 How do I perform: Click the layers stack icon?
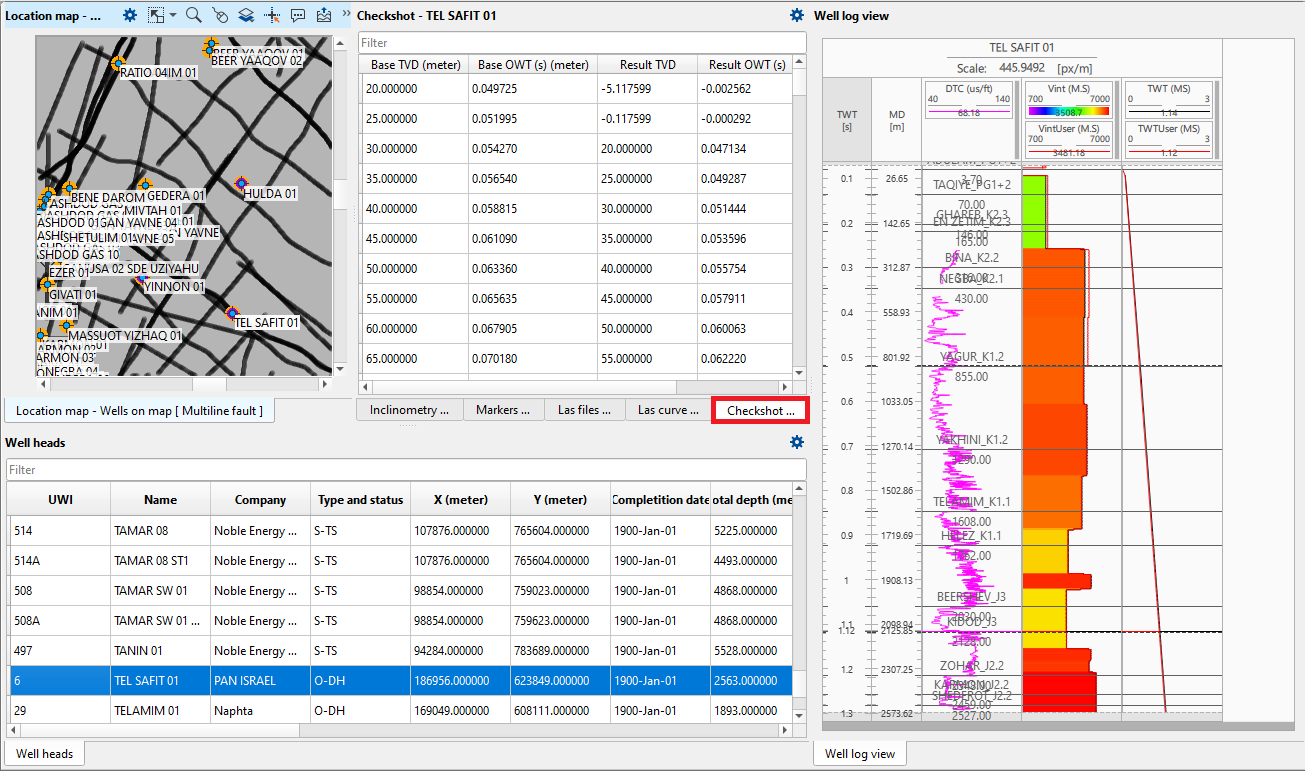coord(245,15)
